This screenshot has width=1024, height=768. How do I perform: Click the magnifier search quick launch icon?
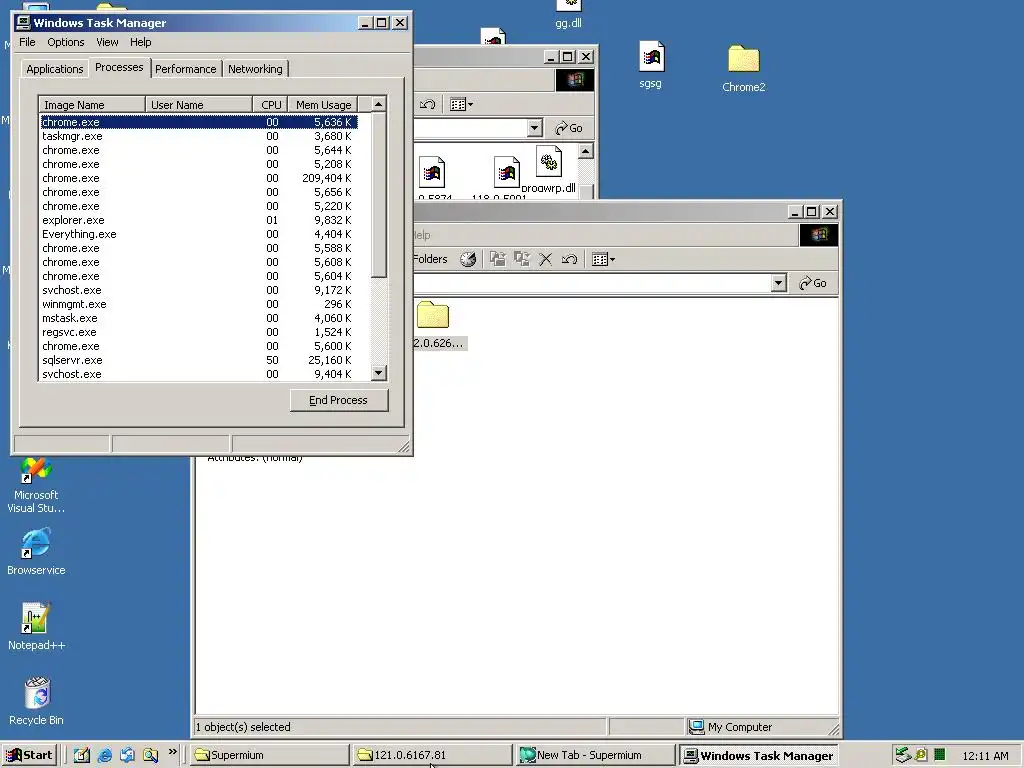point(150,755)
